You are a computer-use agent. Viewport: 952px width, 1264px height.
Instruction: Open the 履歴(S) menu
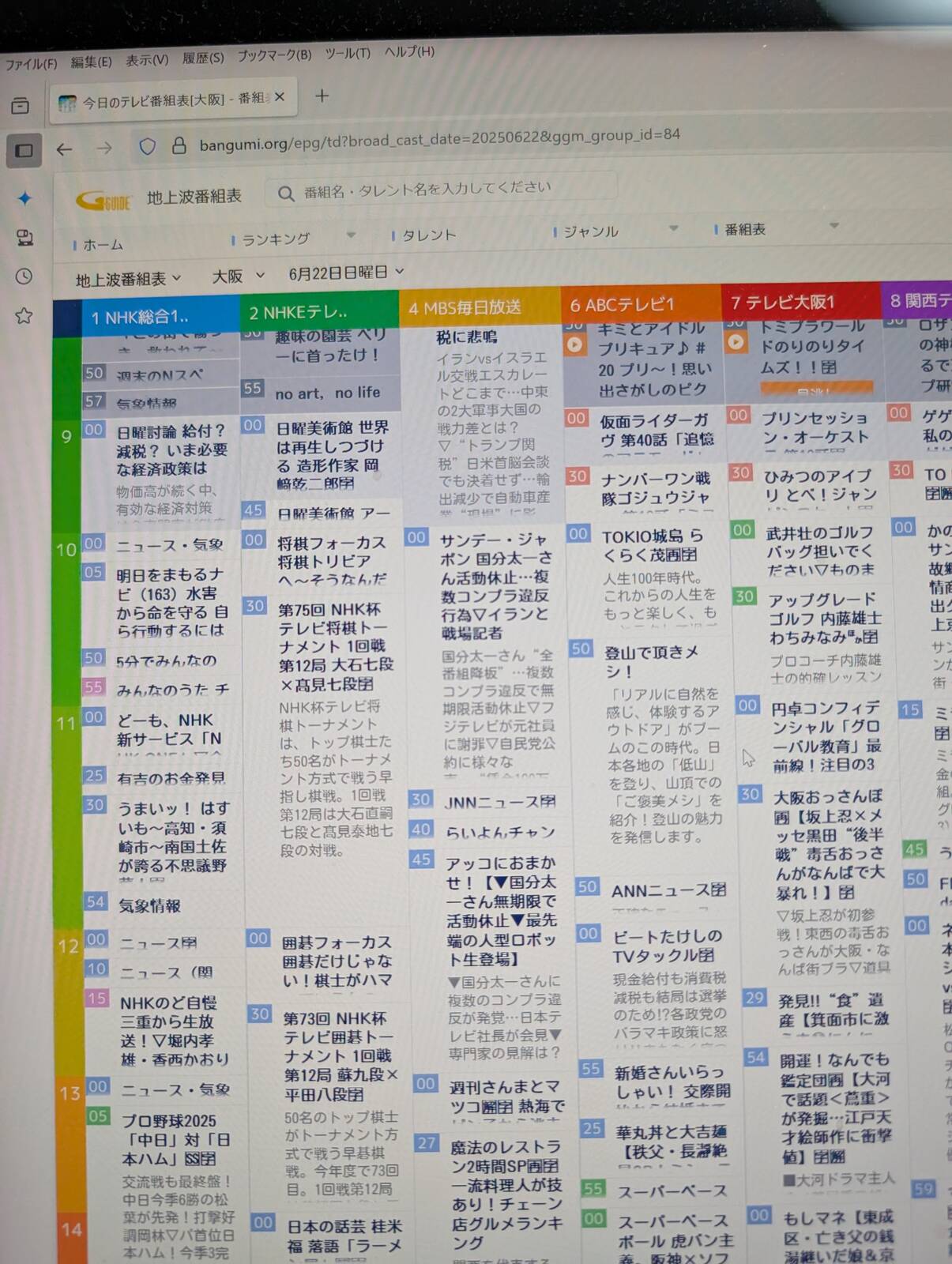[x=203, y=58]
